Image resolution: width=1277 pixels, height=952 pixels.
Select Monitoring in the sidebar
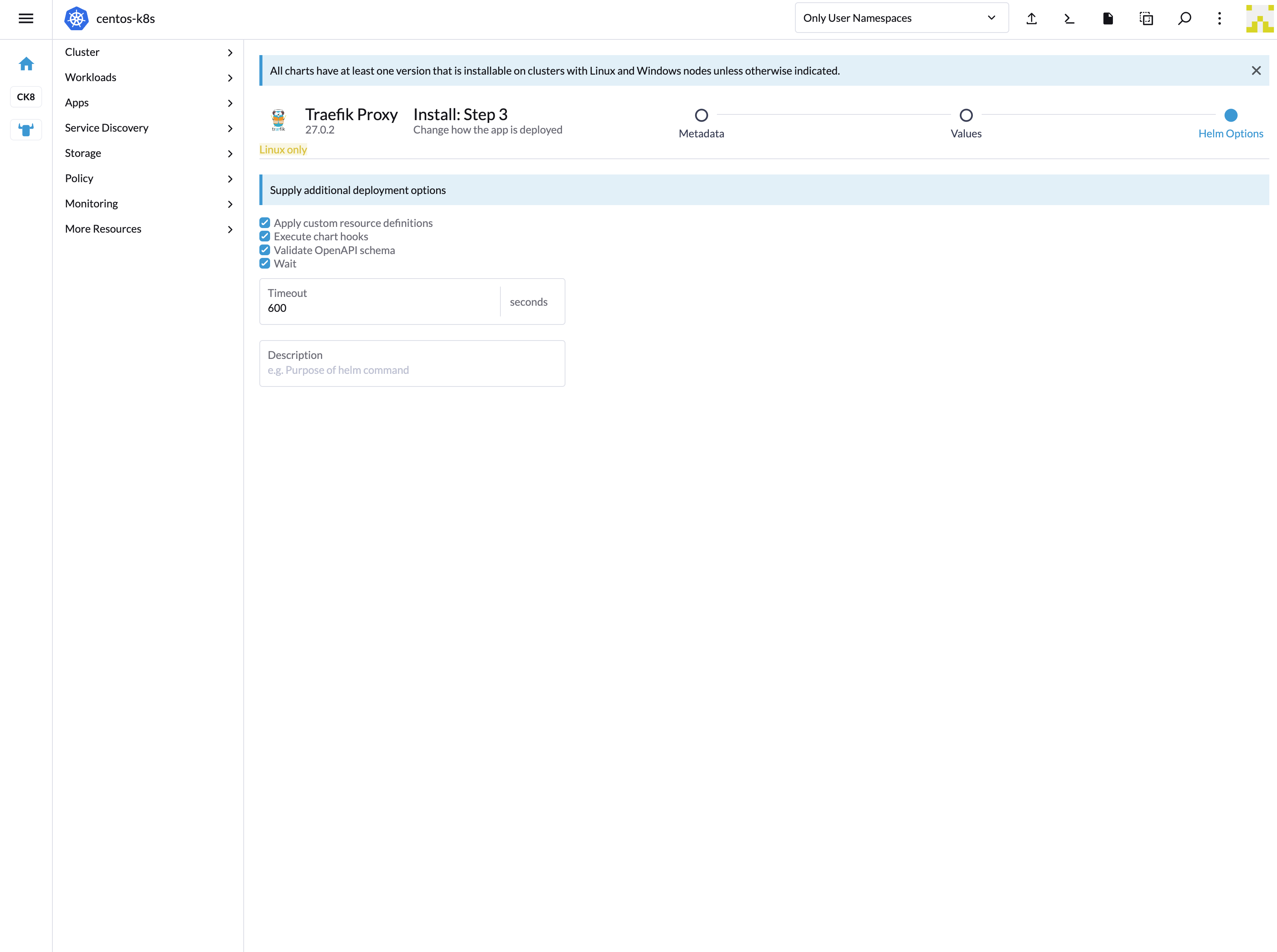(x=91, y=204)
